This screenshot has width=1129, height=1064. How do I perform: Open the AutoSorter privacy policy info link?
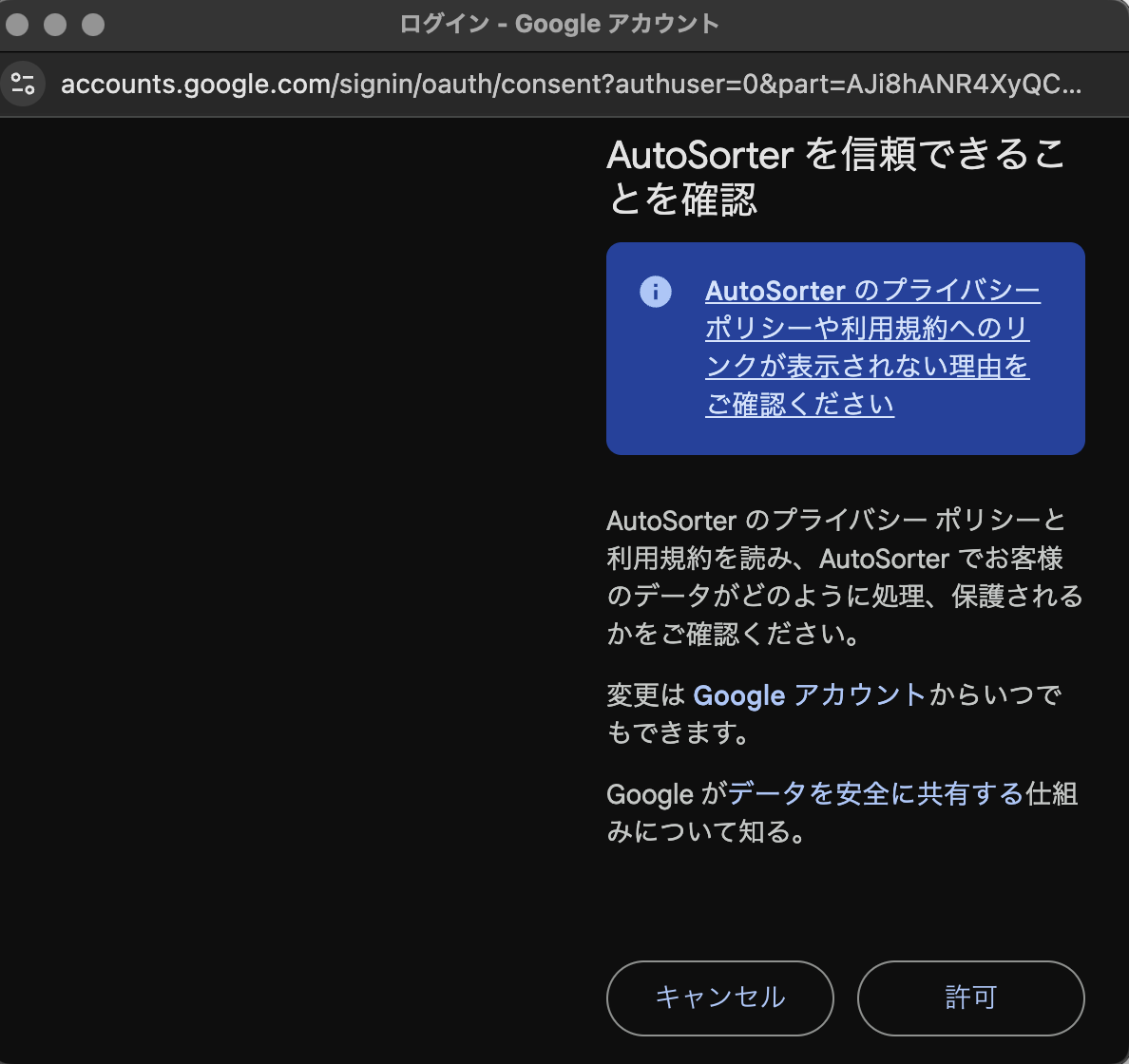tap(872, 347)
